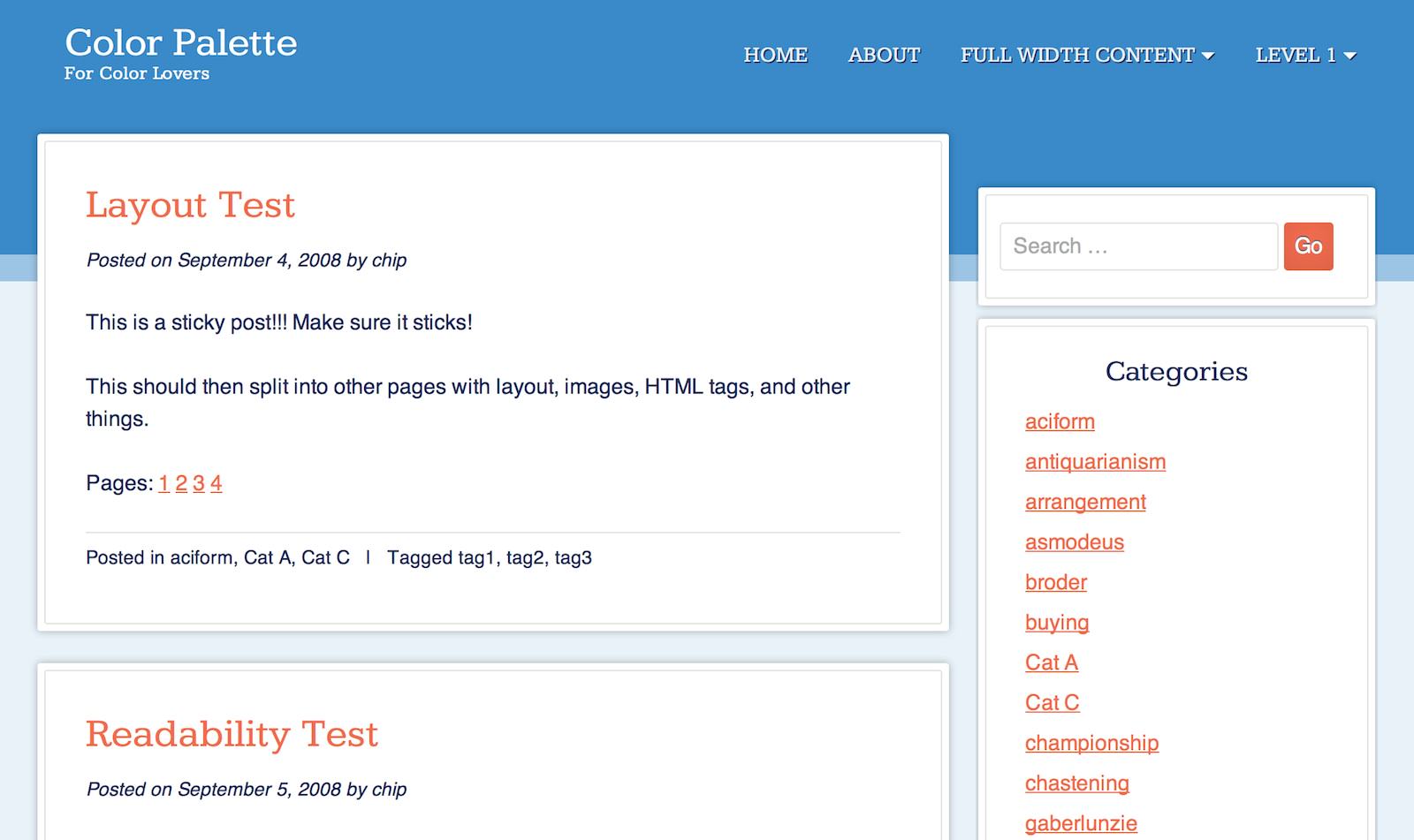Open the About page from navigation

[884, 55]
